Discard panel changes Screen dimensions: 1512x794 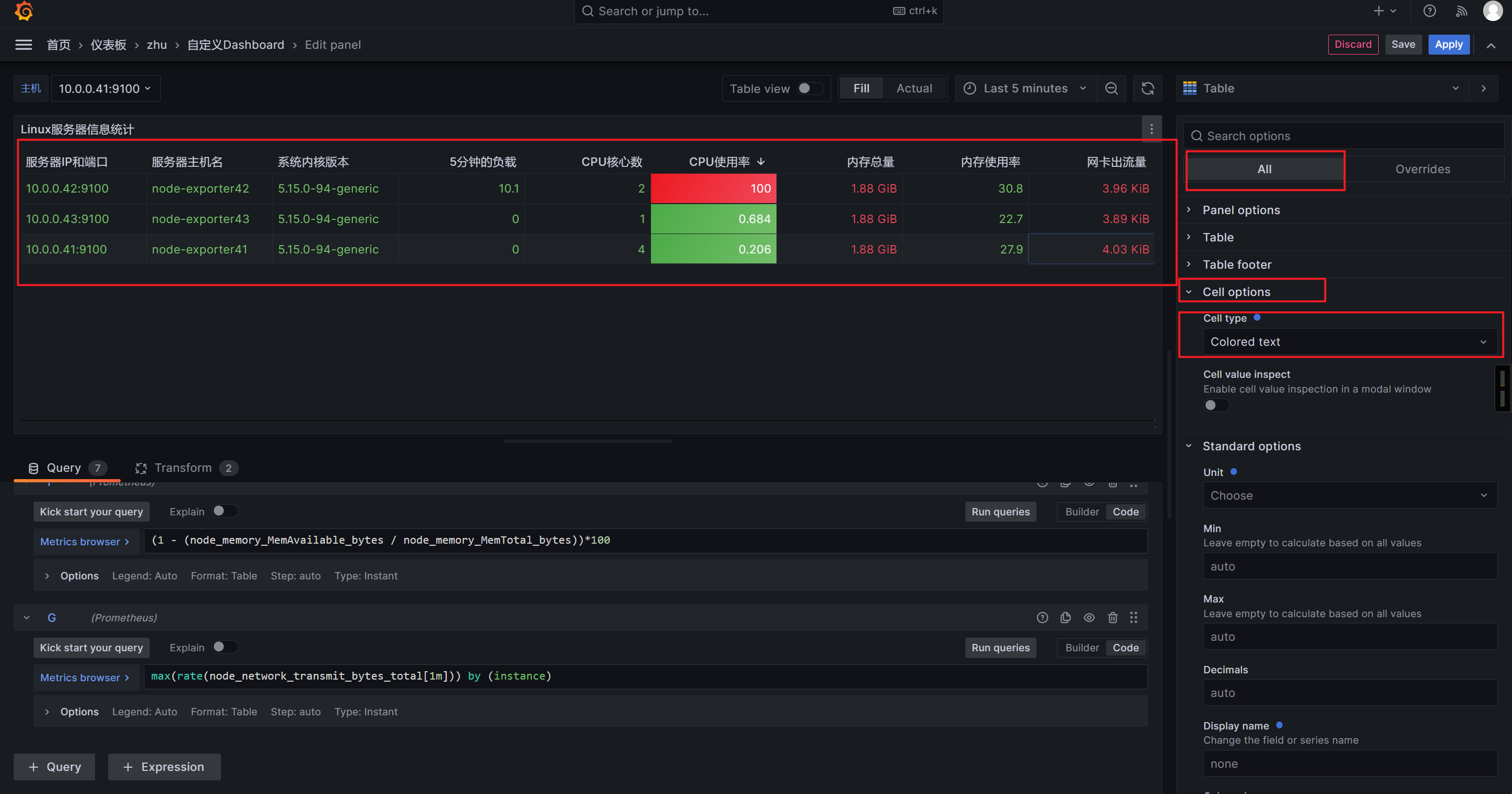pyautogui.click(x=1352, y=45)
